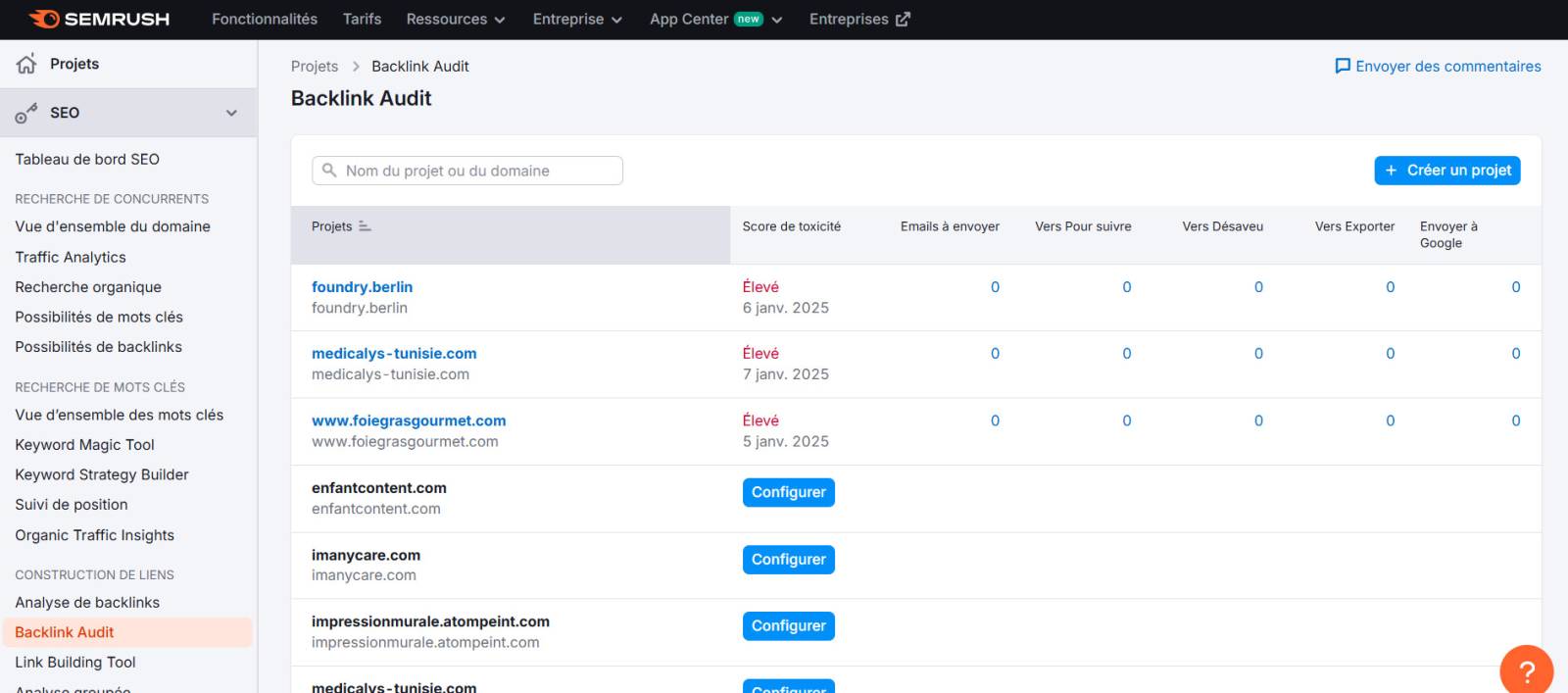Click the Emails à envoyer column header

pyautogui.click(x=950, y=226)
